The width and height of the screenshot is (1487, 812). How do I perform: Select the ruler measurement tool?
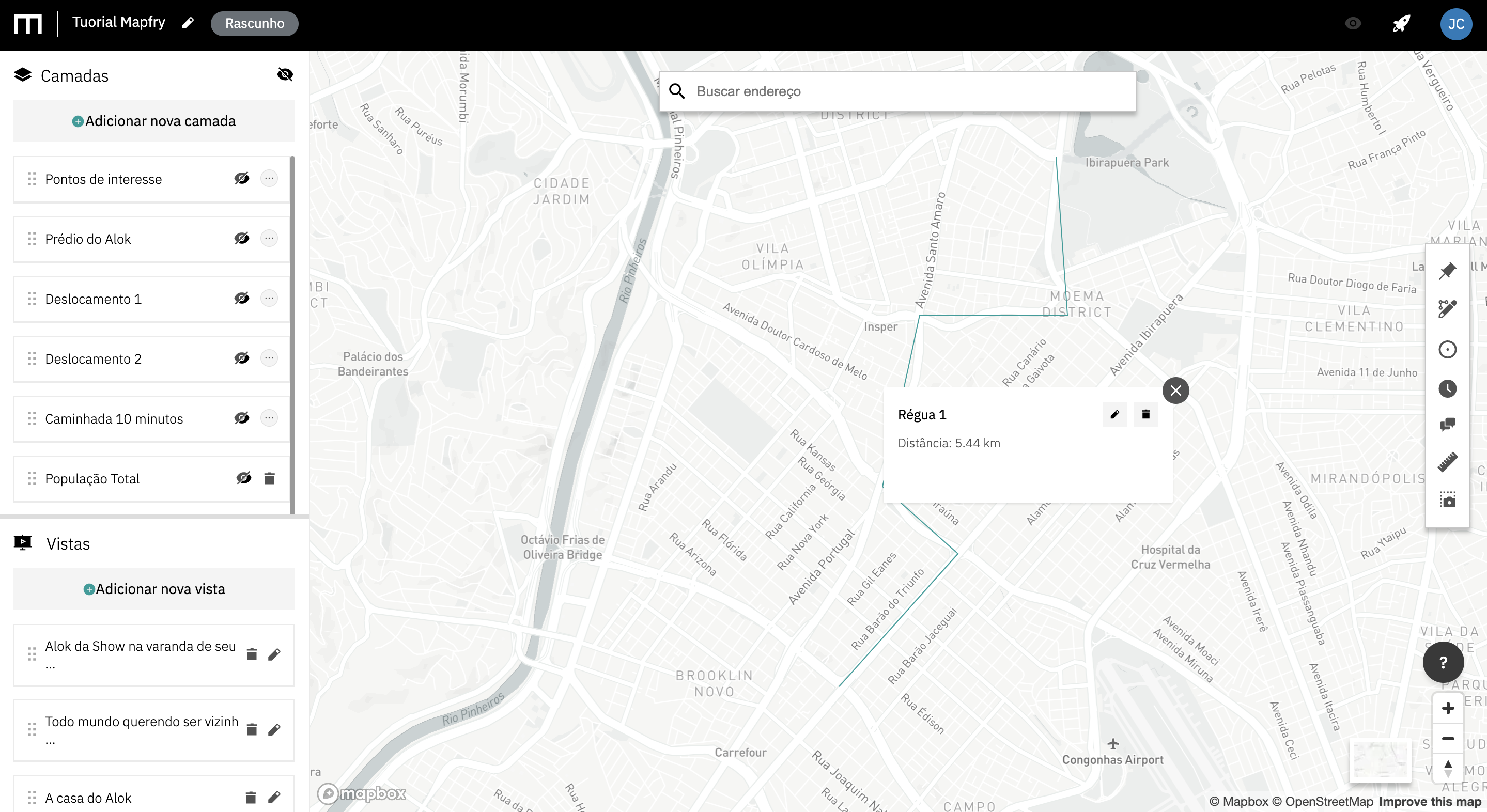pyautogui.click(x=1447, y=462)
